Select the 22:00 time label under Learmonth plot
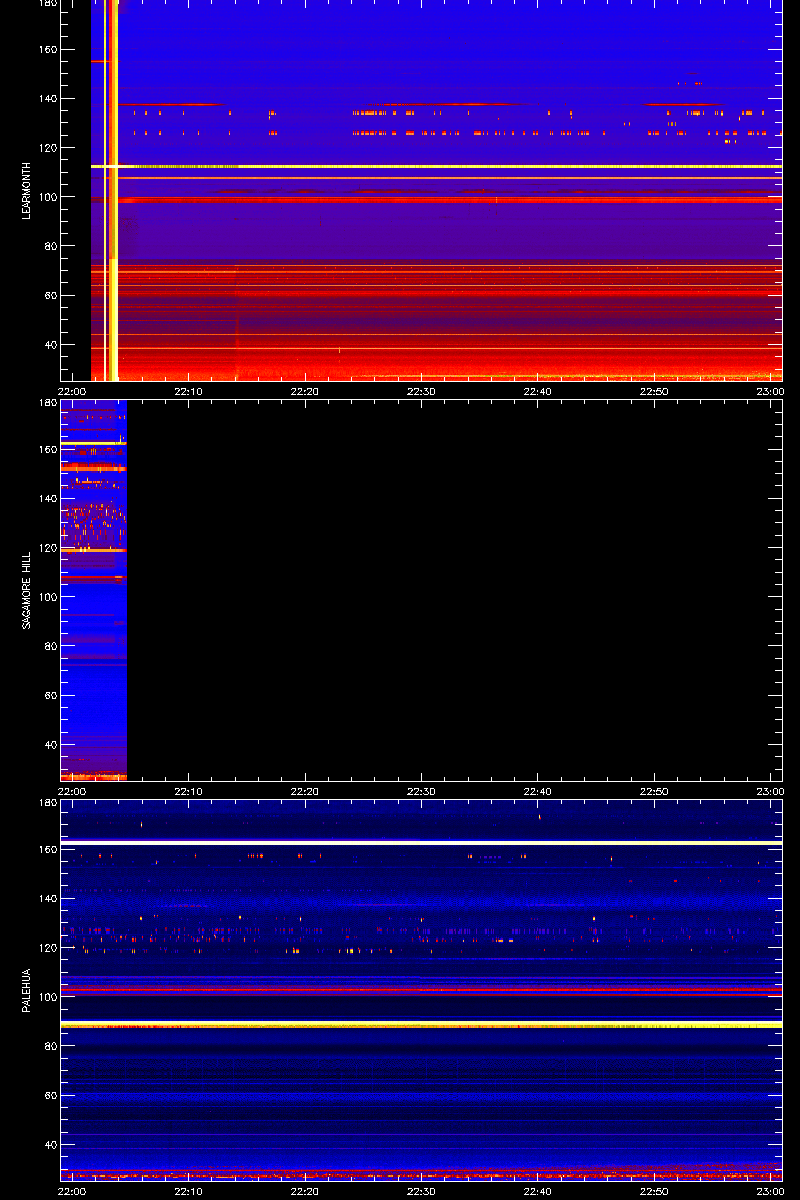 pyautogui.click(x=72, y=391)
